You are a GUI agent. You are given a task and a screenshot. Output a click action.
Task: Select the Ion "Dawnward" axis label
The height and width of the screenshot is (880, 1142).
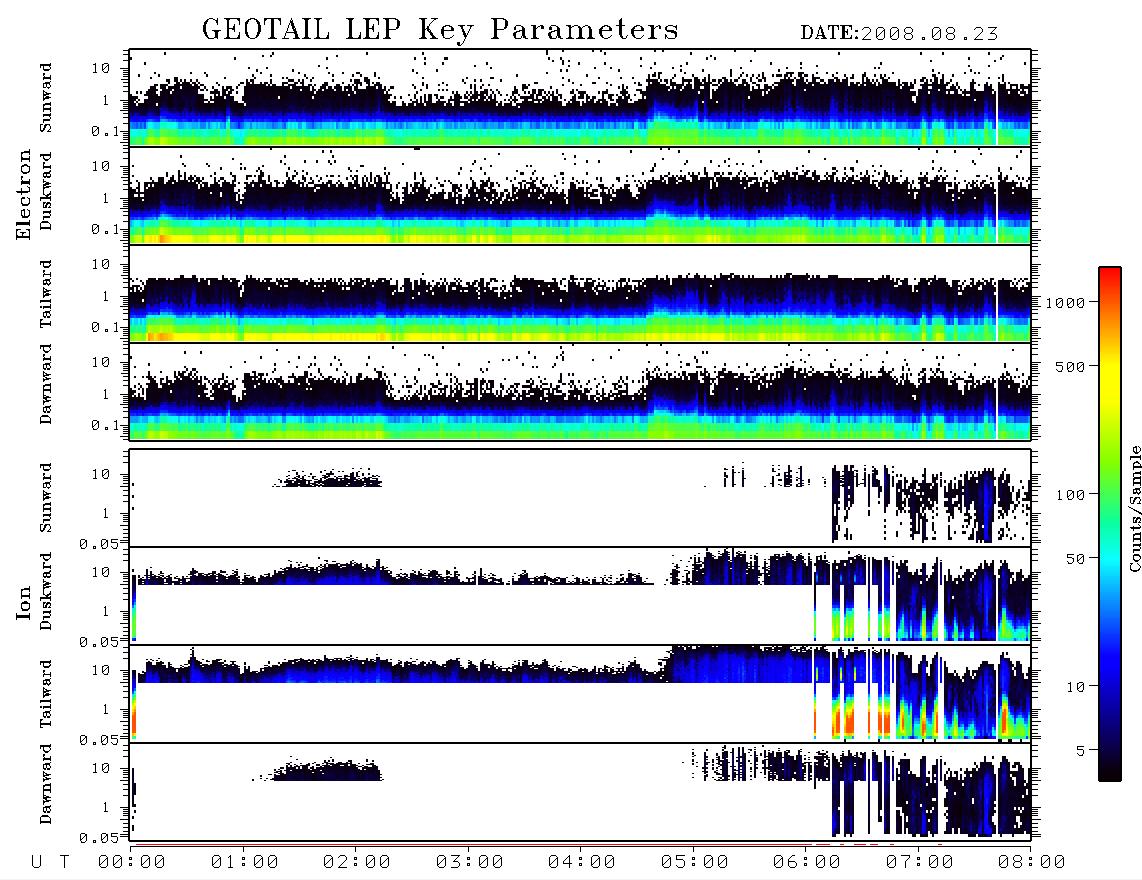[46, 784]
